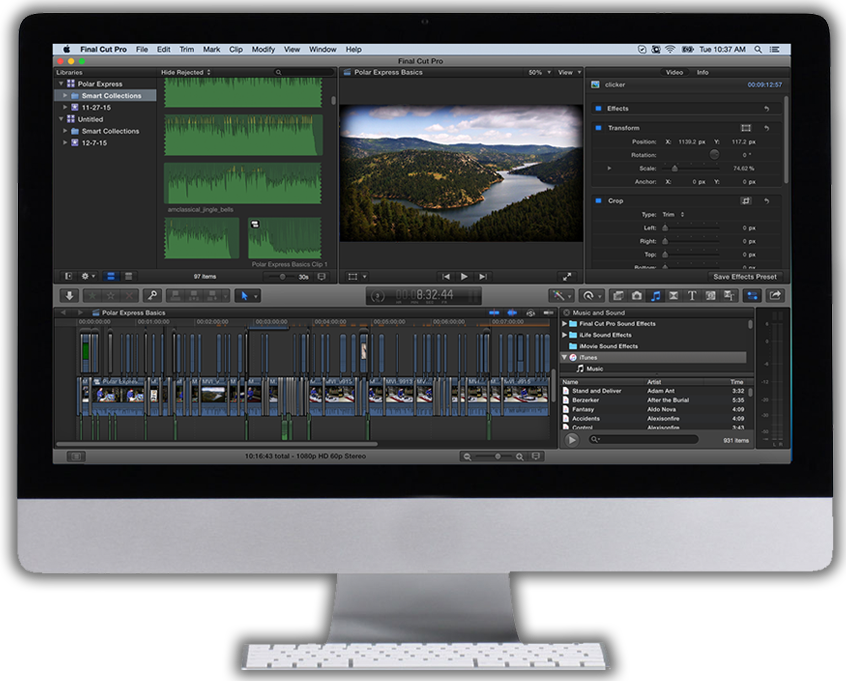
Task: Toggle audio skimming in timeline
Action: tap(512, 312)
